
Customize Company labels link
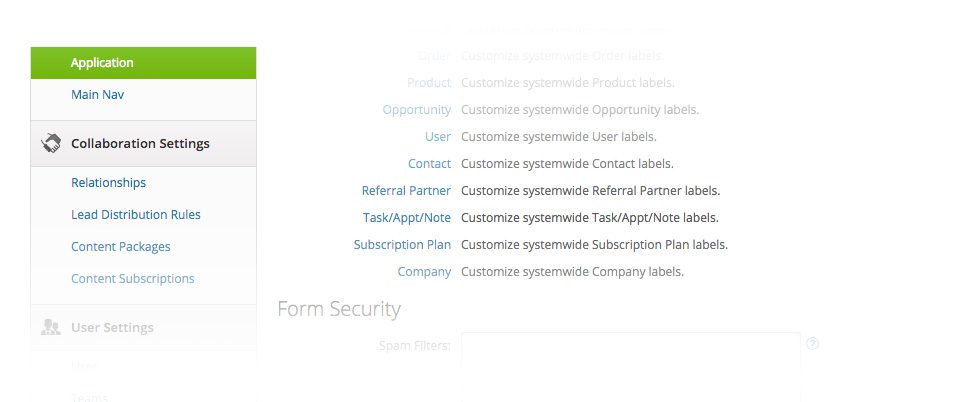click(424, 271)
